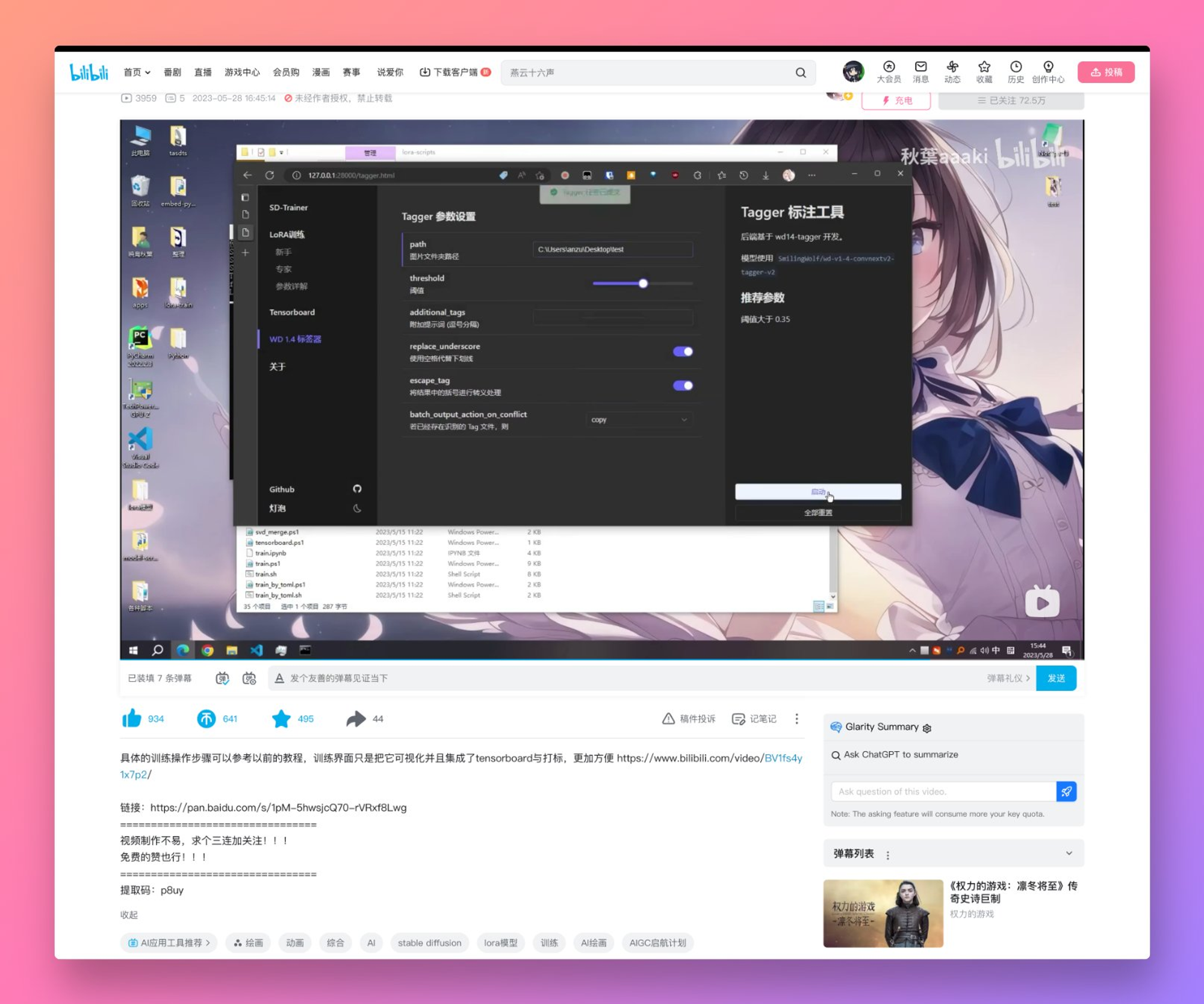Give a coin with coin icon
Screen dimensions: 1204x1004
[206, 719]
